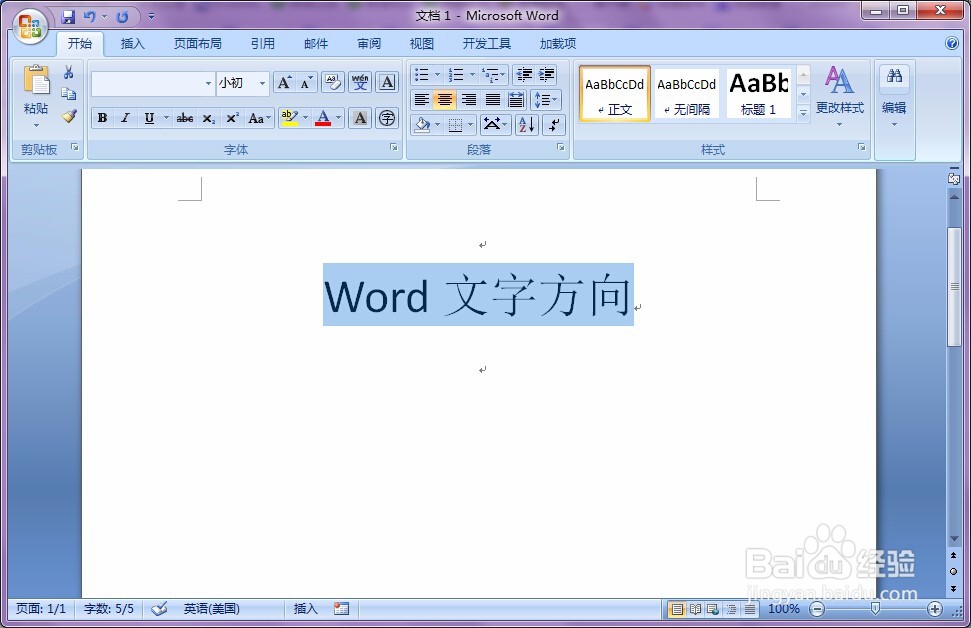The height and width of the screenshot is (628, 971).
Task: Apply the 标题 1 style
Action: (x=759, y=94)
